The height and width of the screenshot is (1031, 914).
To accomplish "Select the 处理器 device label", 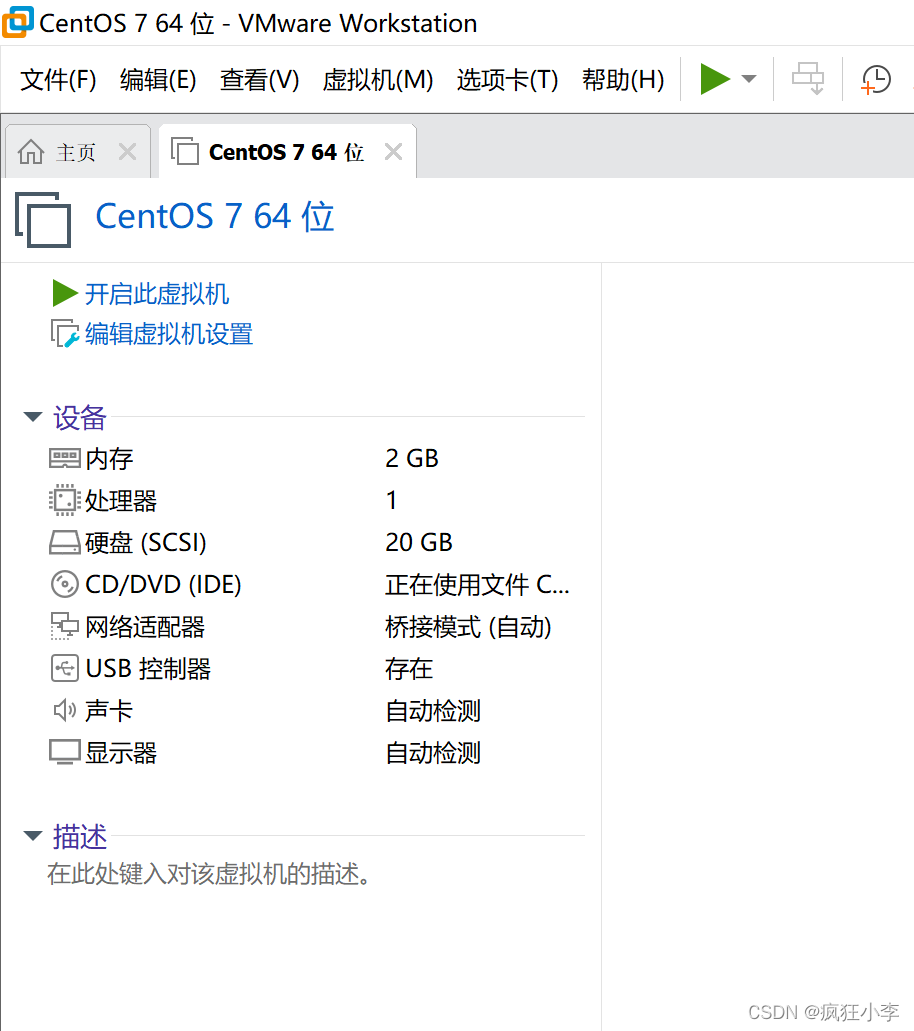I will 121,501.
